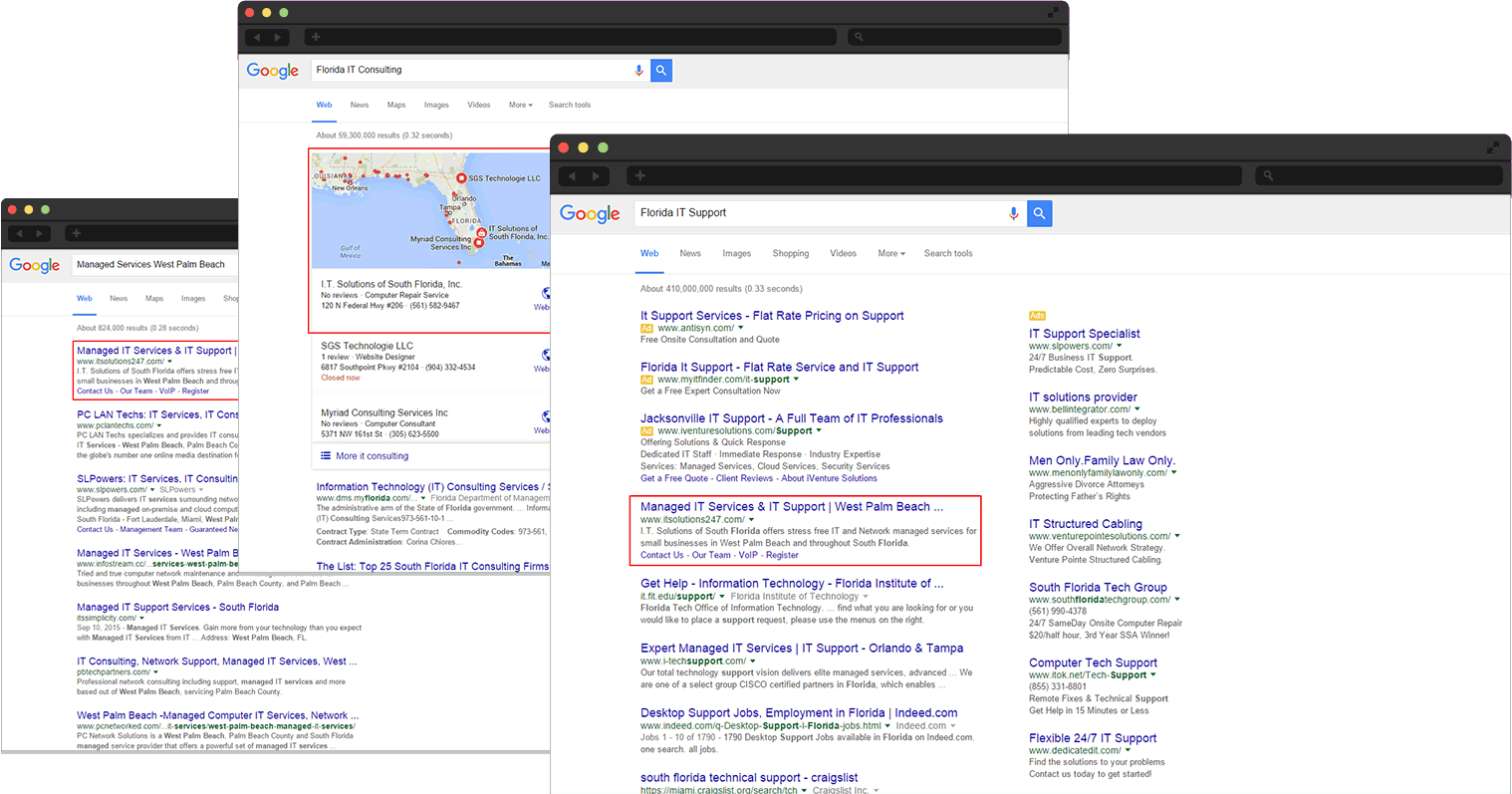This screenshot has height=794, width=1512.
Task: Click the Managed Services West Palm Beach search field
Action: point(154,264)
